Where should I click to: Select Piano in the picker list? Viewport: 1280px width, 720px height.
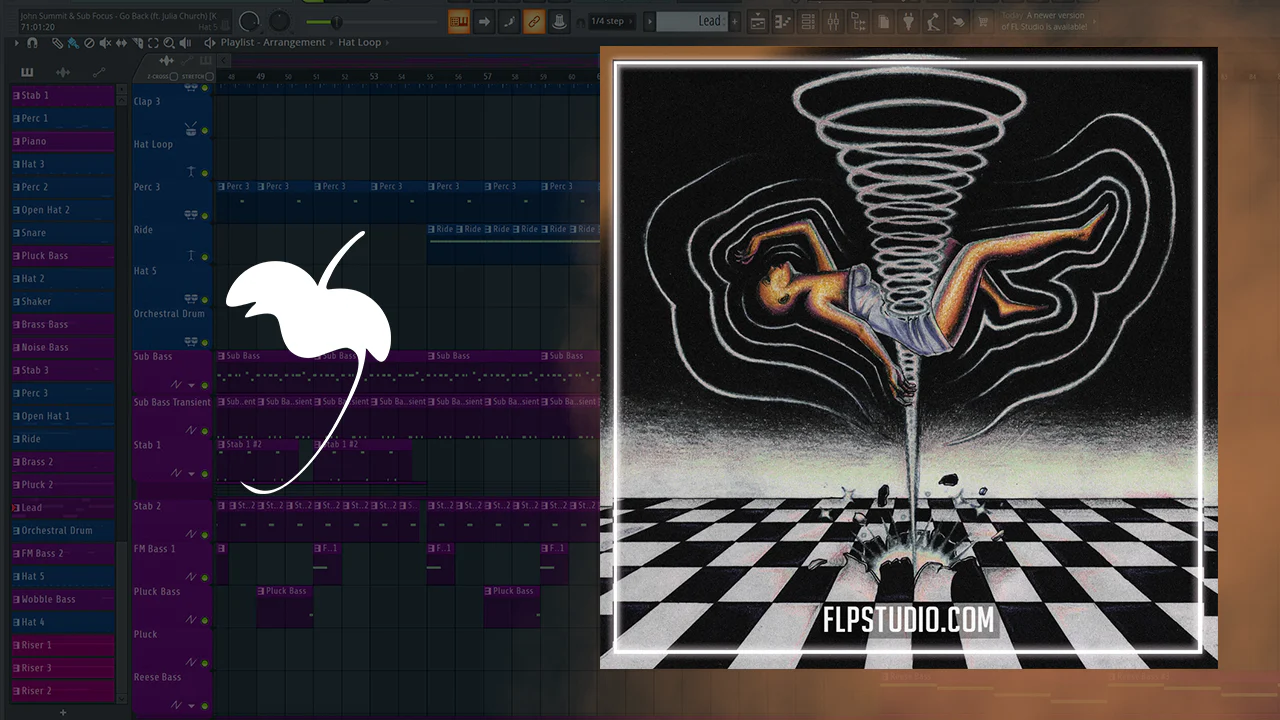pos(62,141)
